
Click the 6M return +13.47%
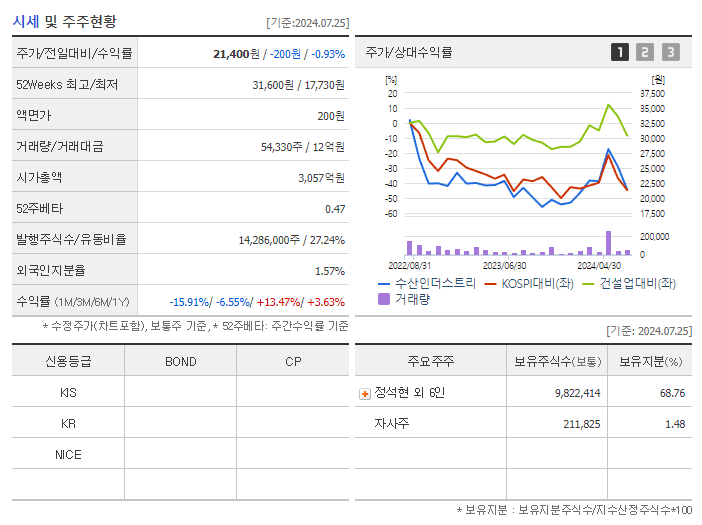[x=278, y=302]
